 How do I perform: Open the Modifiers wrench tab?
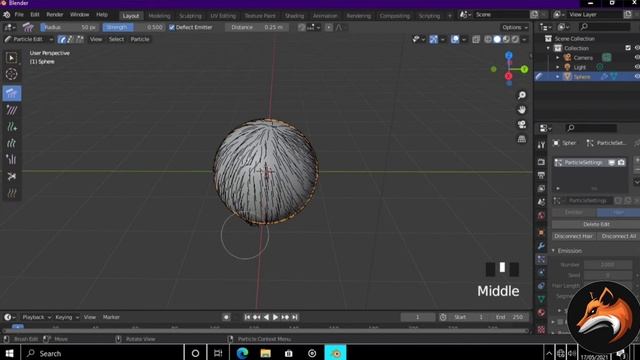[541, 246]
